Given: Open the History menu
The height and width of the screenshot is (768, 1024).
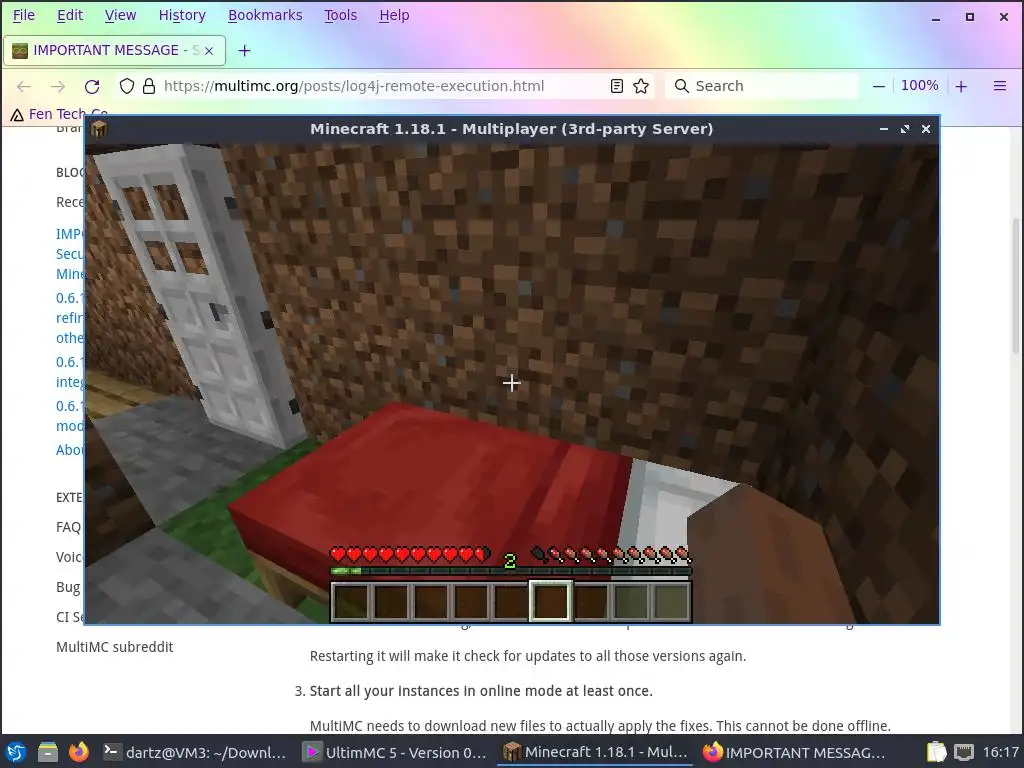Looking at the screenshot, I should [182, 15].
